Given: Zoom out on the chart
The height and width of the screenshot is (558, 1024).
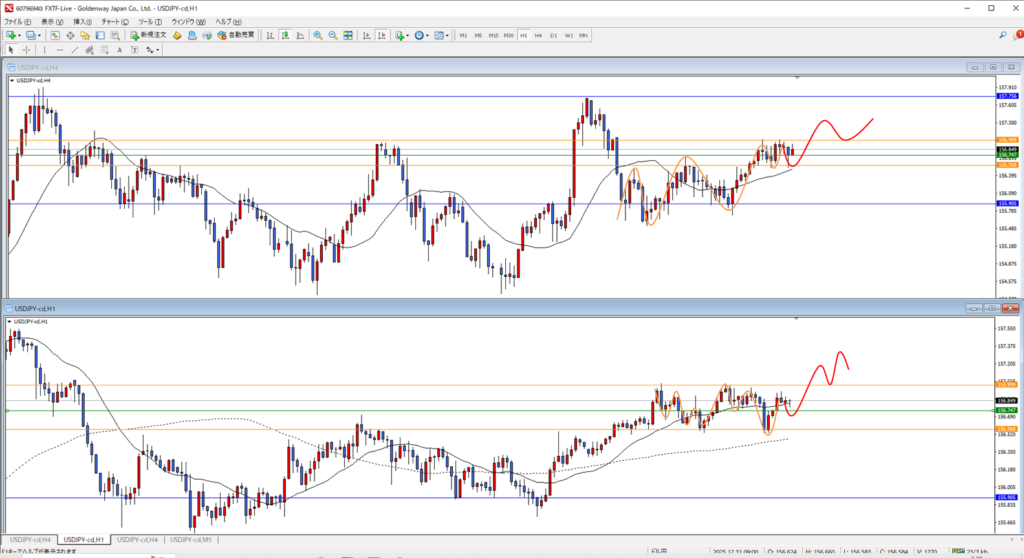Looking at the screenshot, I should click(x=332, y=35).
